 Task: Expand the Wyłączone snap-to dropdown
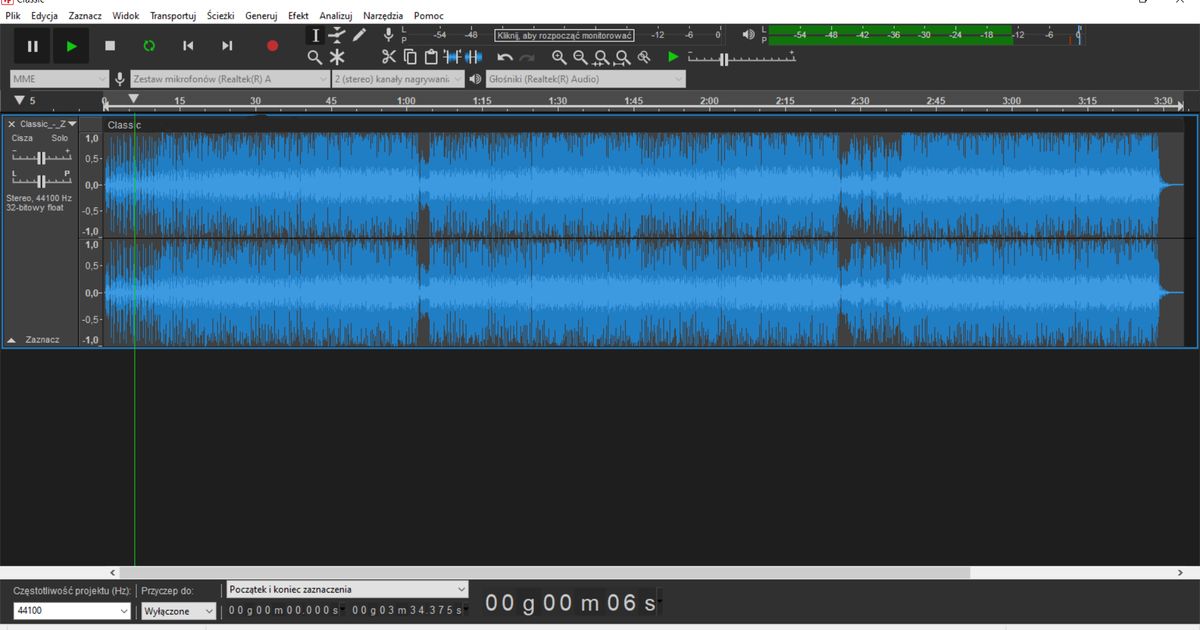179,610
